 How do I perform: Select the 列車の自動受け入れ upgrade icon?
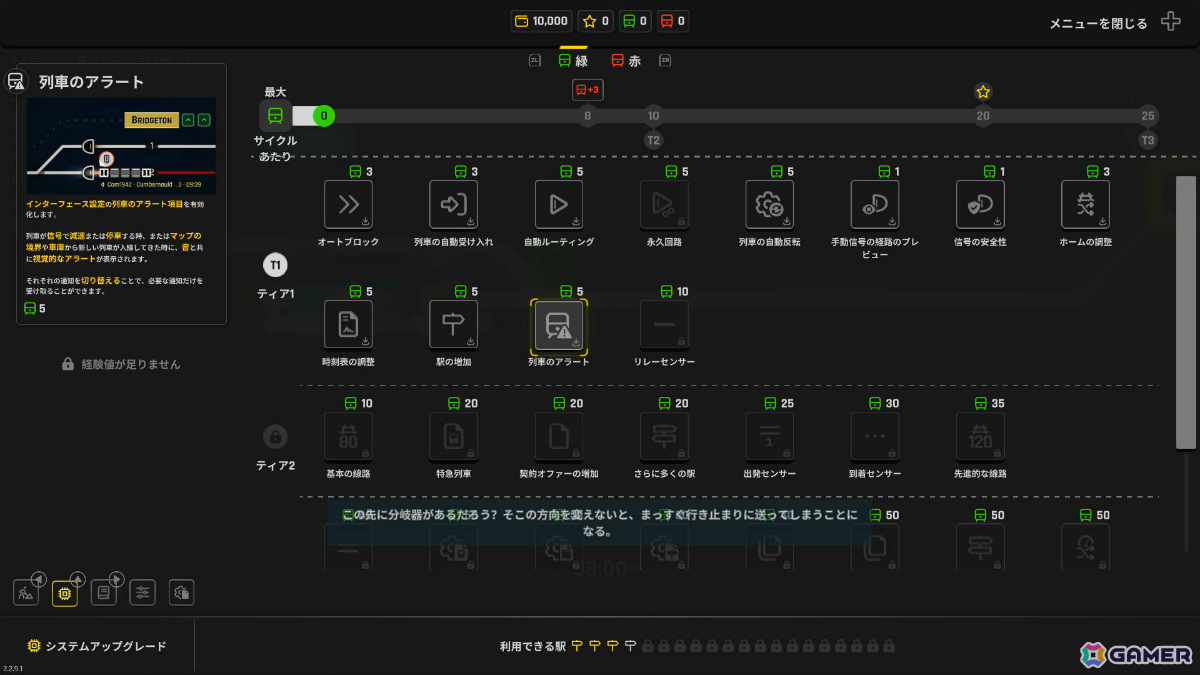[x=453, y=205]
